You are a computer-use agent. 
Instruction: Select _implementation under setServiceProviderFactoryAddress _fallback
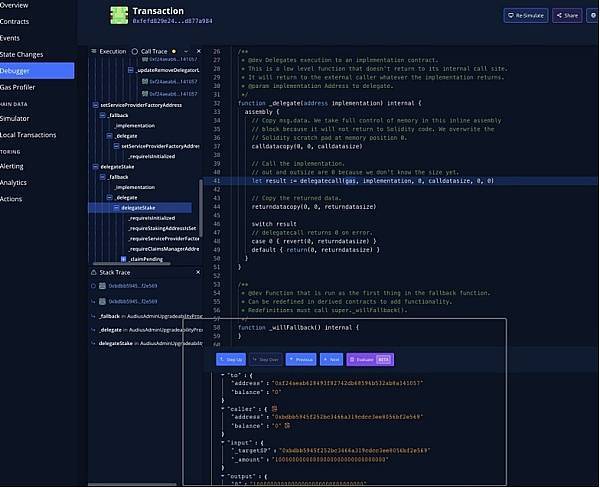135,126
